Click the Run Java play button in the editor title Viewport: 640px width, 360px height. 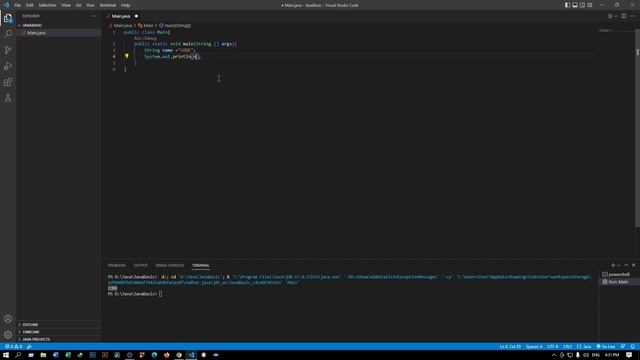point(610,16)
